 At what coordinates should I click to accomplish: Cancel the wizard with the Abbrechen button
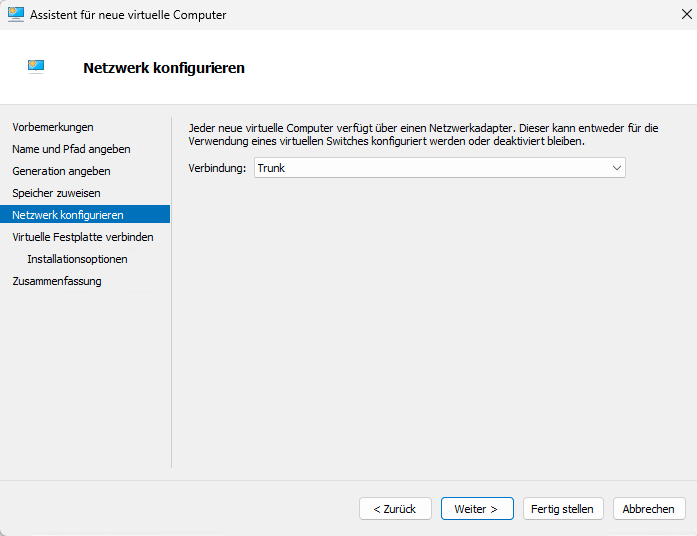tap(649, 509)
